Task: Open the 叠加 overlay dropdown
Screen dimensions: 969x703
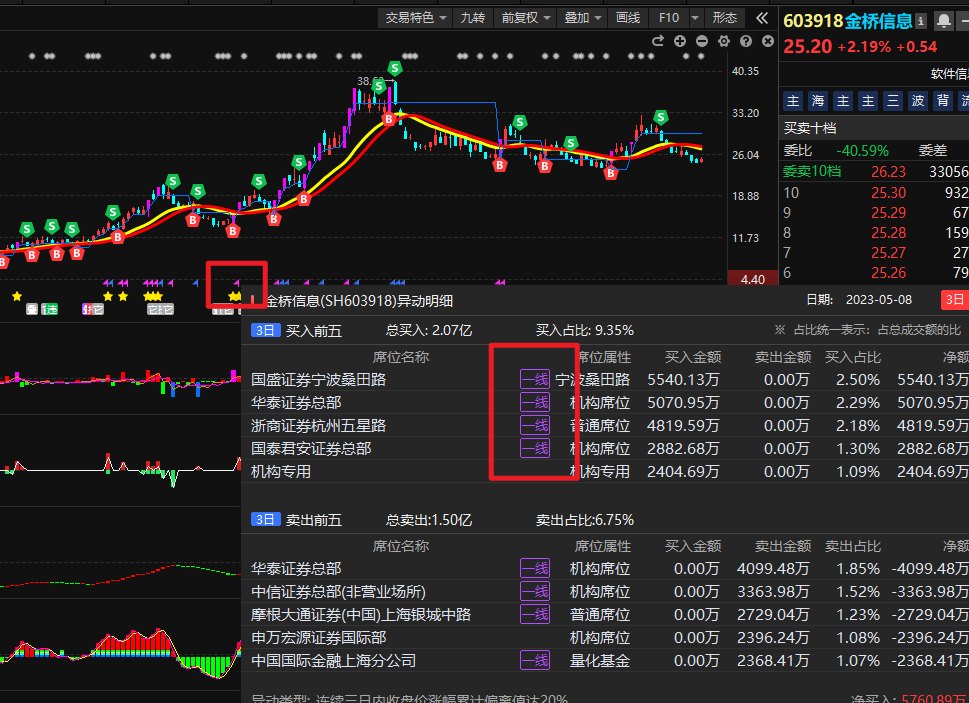Action: 583,18
